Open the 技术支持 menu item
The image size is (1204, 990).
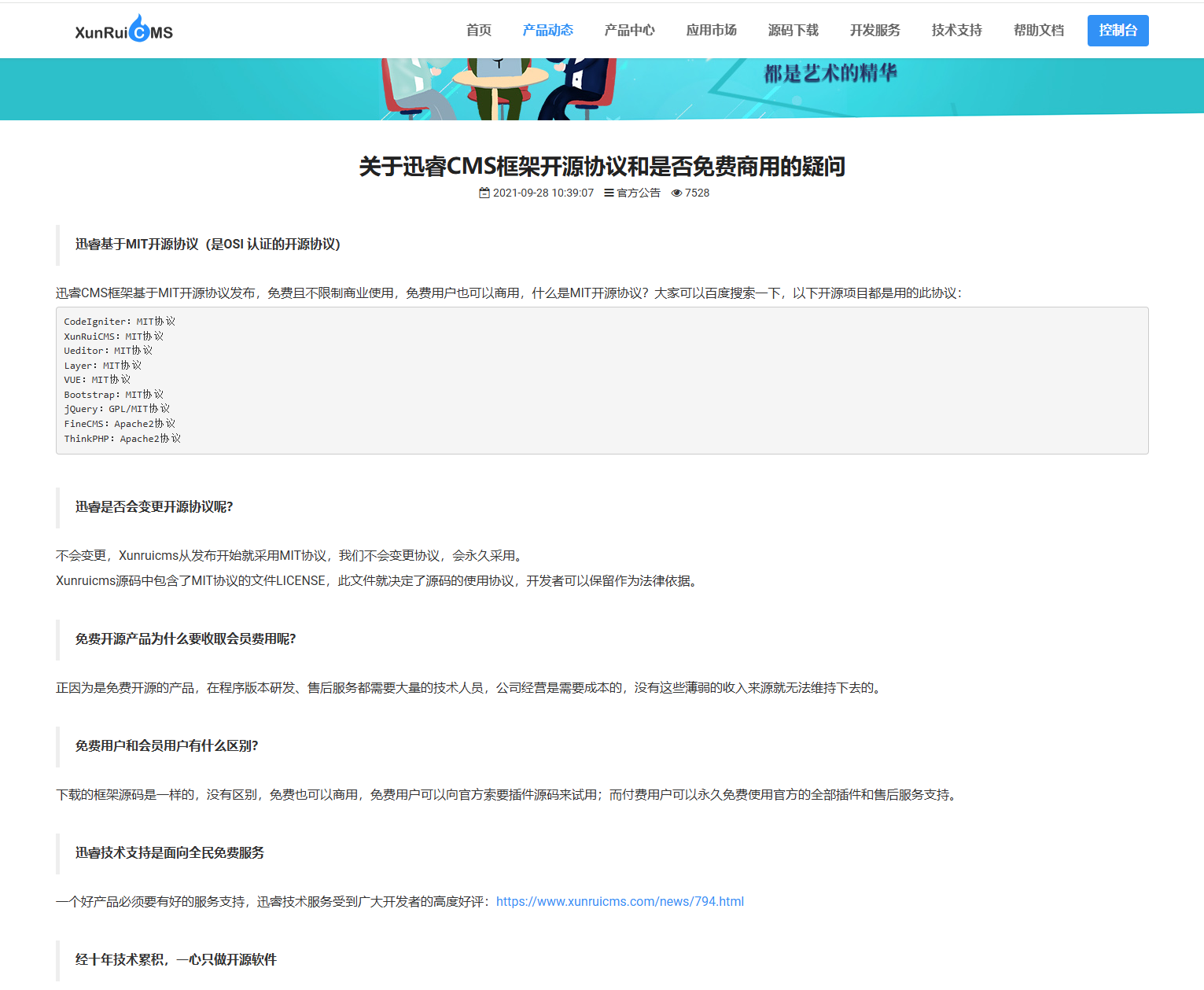[x=956, y=30]
